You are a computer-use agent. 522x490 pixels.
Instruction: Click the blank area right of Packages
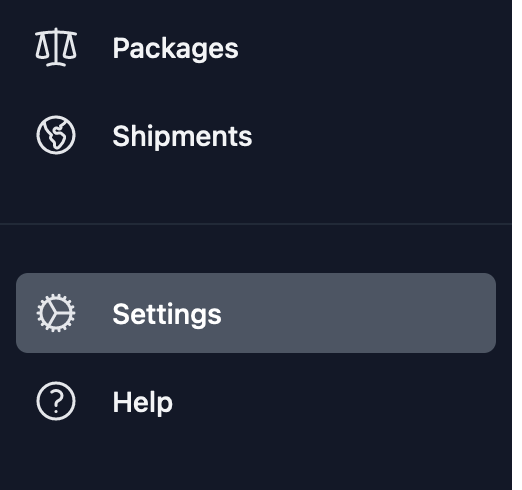[368, 48]
